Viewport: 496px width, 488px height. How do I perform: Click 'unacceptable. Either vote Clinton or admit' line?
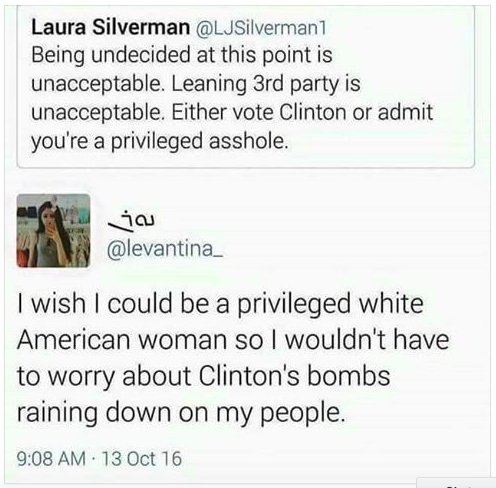[x=232, y=112]
